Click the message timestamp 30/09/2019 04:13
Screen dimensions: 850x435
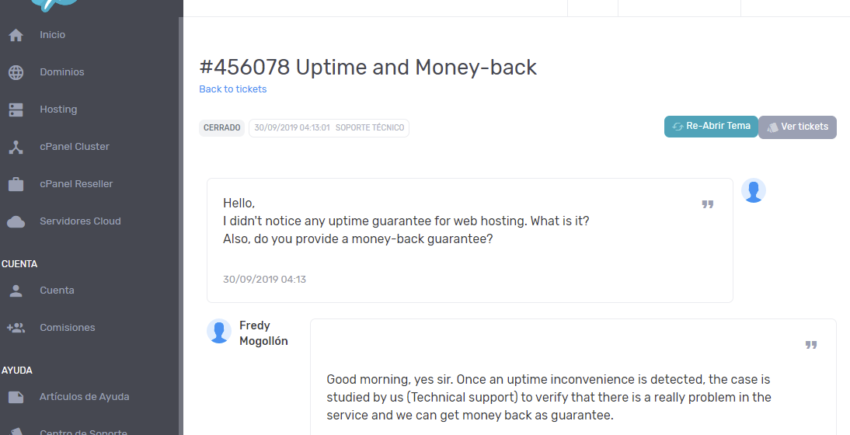265,279
